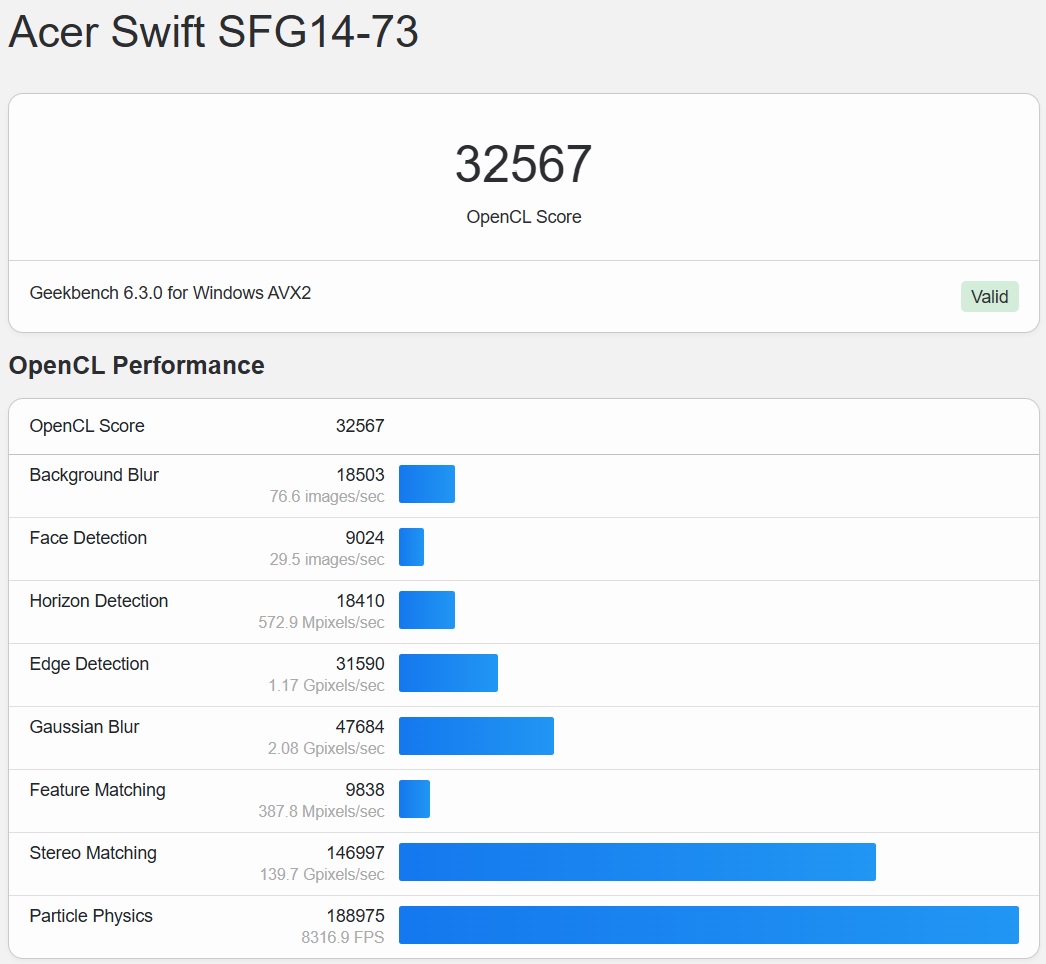Click the blue bar for Feature Matching
1046x964 pixels.
point(414,799)
